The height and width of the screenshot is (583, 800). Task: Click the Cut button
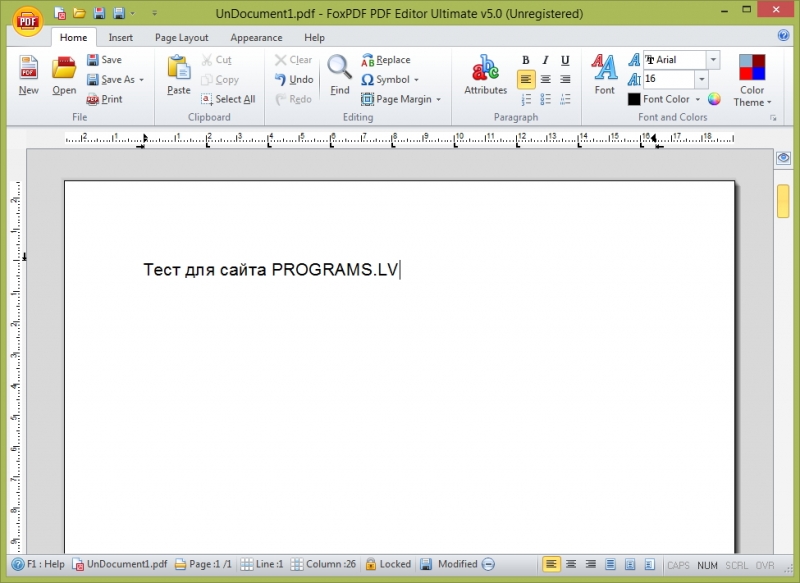(x=216, y=60)
